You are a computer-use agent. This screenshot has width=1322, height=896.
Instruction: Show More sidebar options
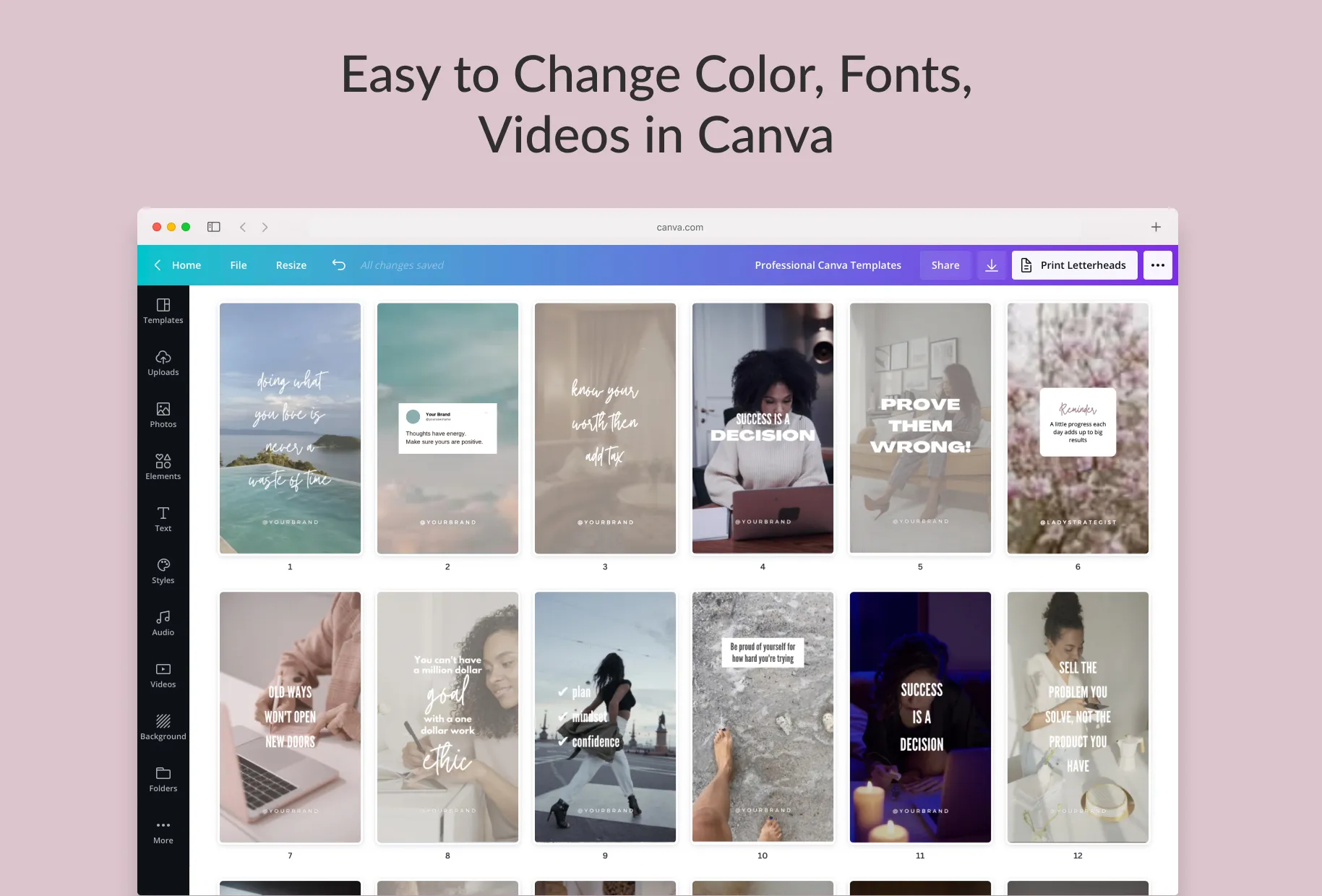(163, 832)
